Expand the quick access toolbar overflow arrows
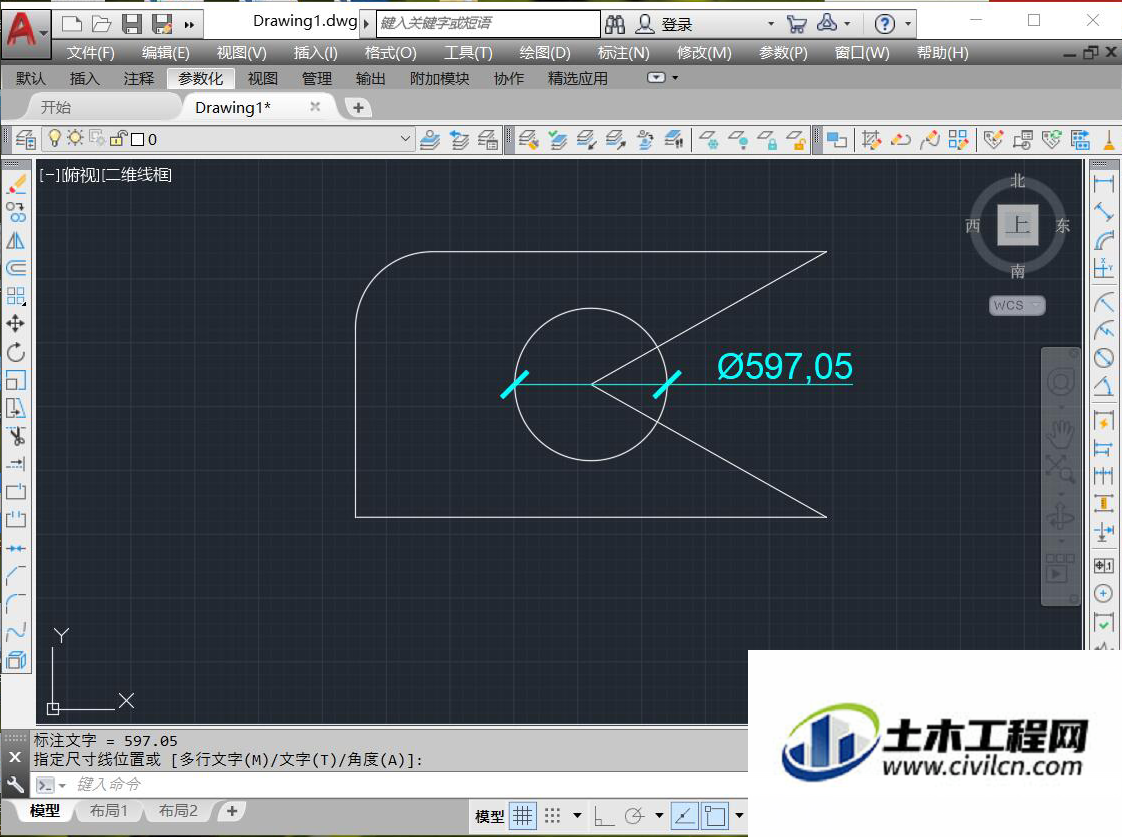The image size is (1122, 837). coord(189,25)
